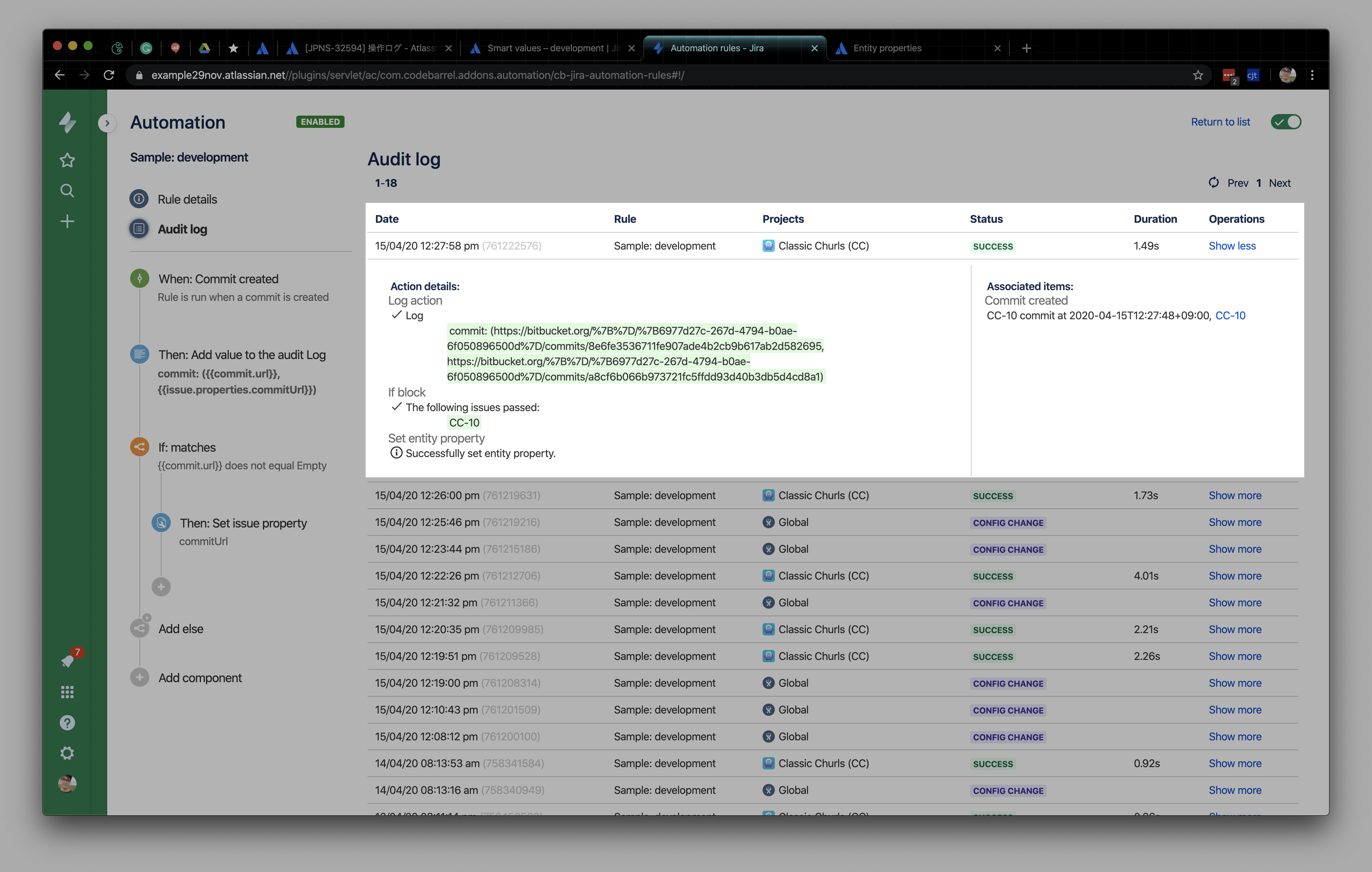Go to the Prev audit log page

[1238, 183]
